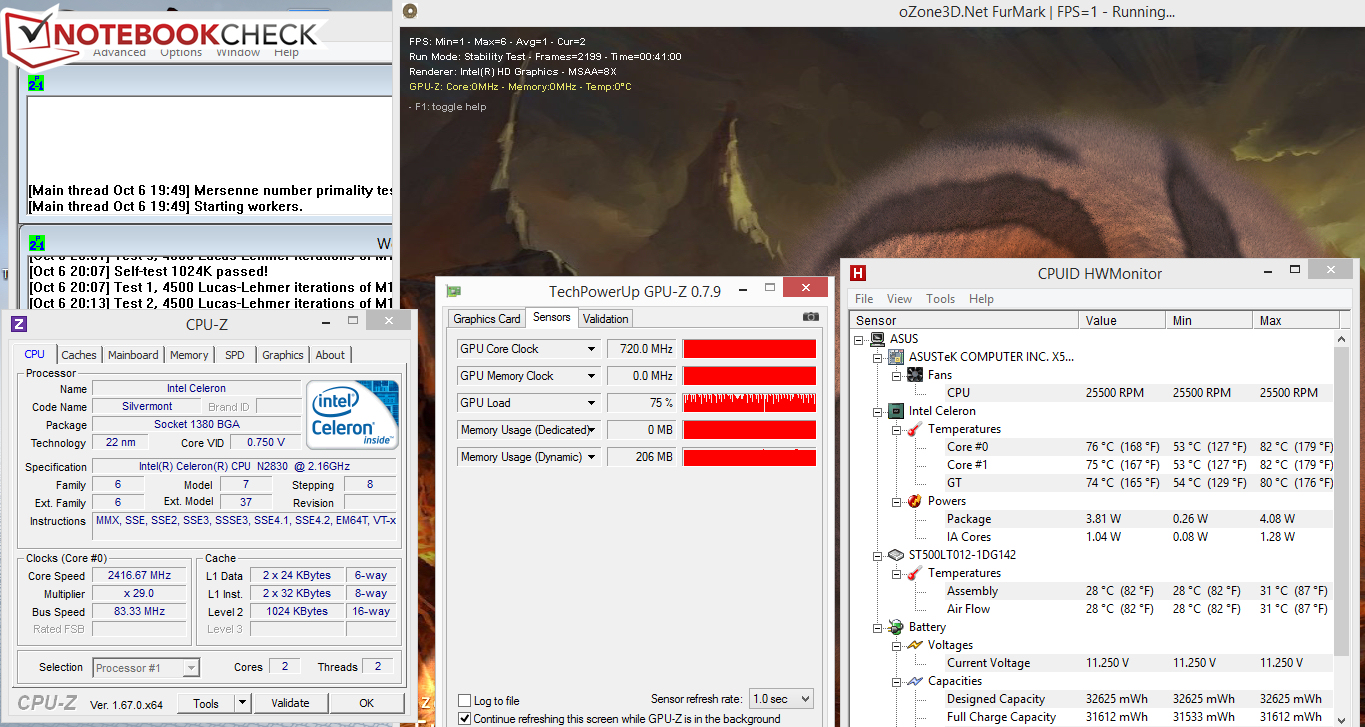Image resolution: width=1365 pixels, height=727 pixels.
Task: Collapse the Powers tree node
Action: point(897,501)
